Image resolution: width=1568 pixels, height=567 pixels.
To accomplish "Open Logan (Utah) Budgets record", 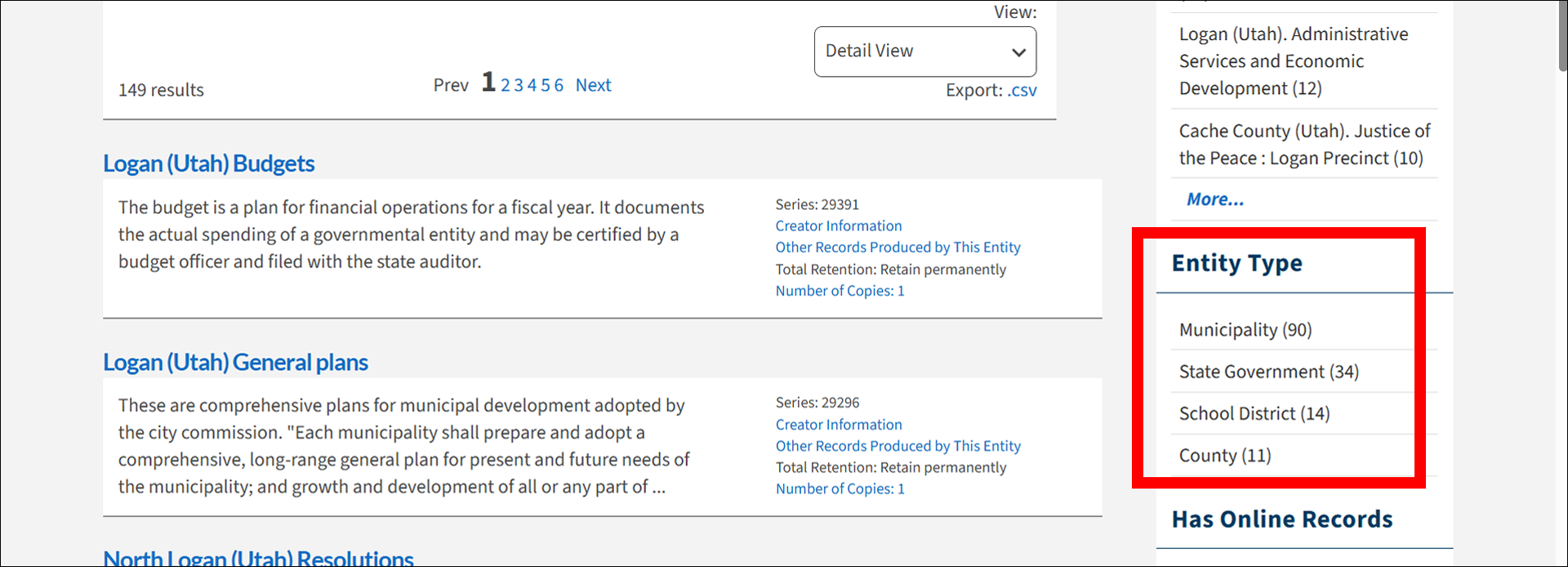I will [x=208, y=163].
